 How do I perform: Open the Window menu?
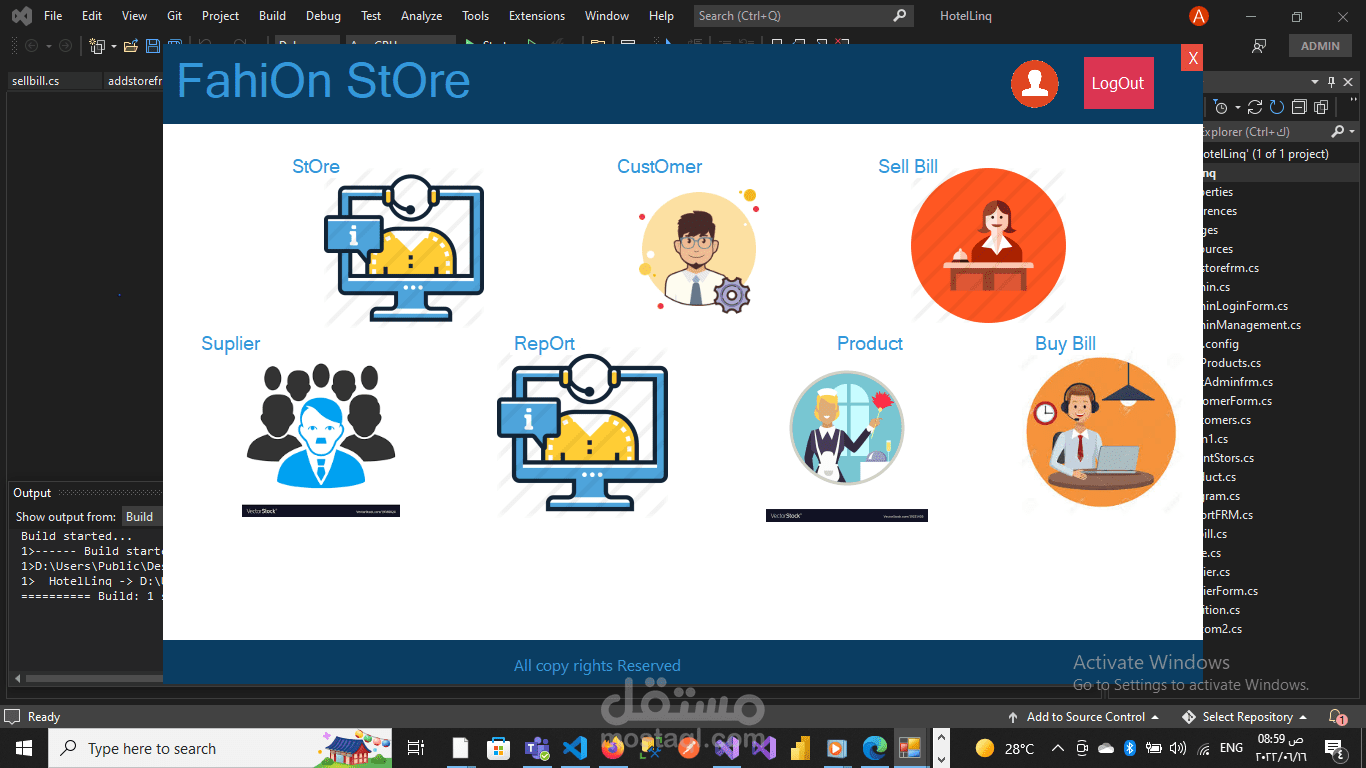click(x=607, y=16)
